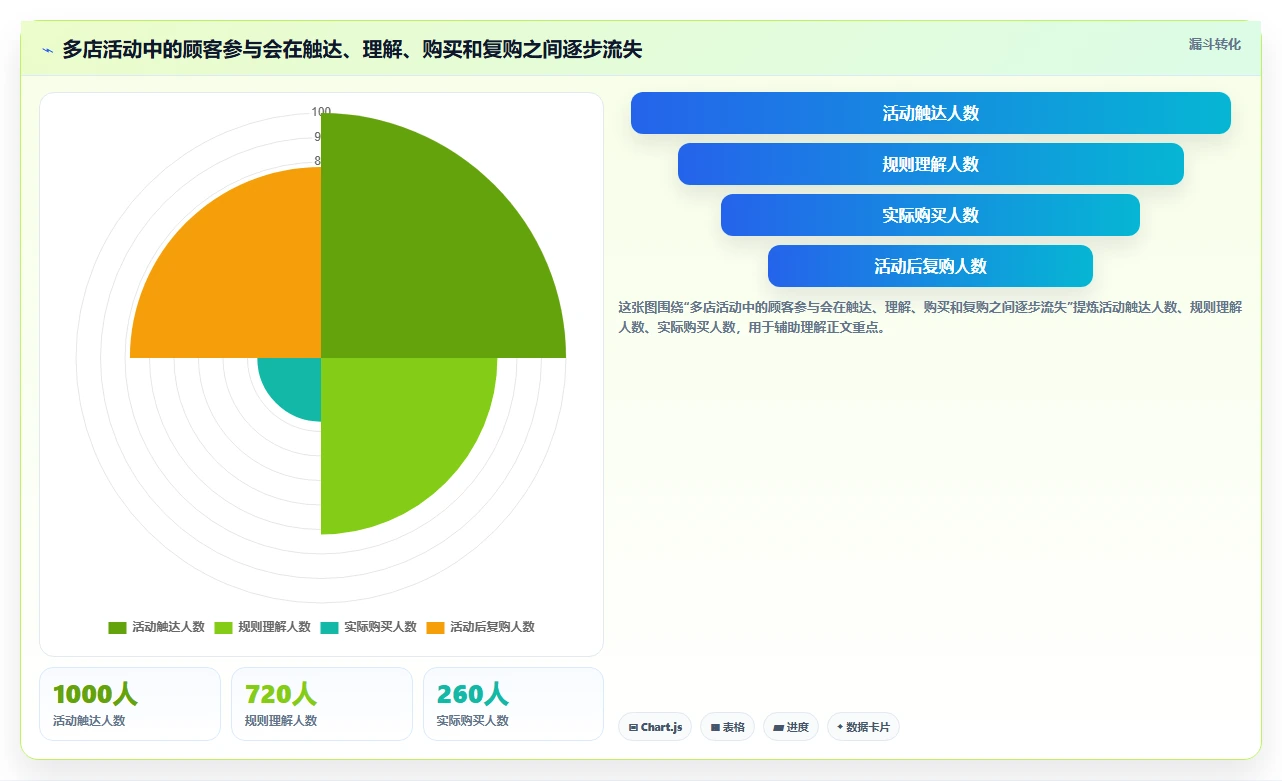Toggle 活动后复购人数 orange legend swatch

[x=435, y=627]
